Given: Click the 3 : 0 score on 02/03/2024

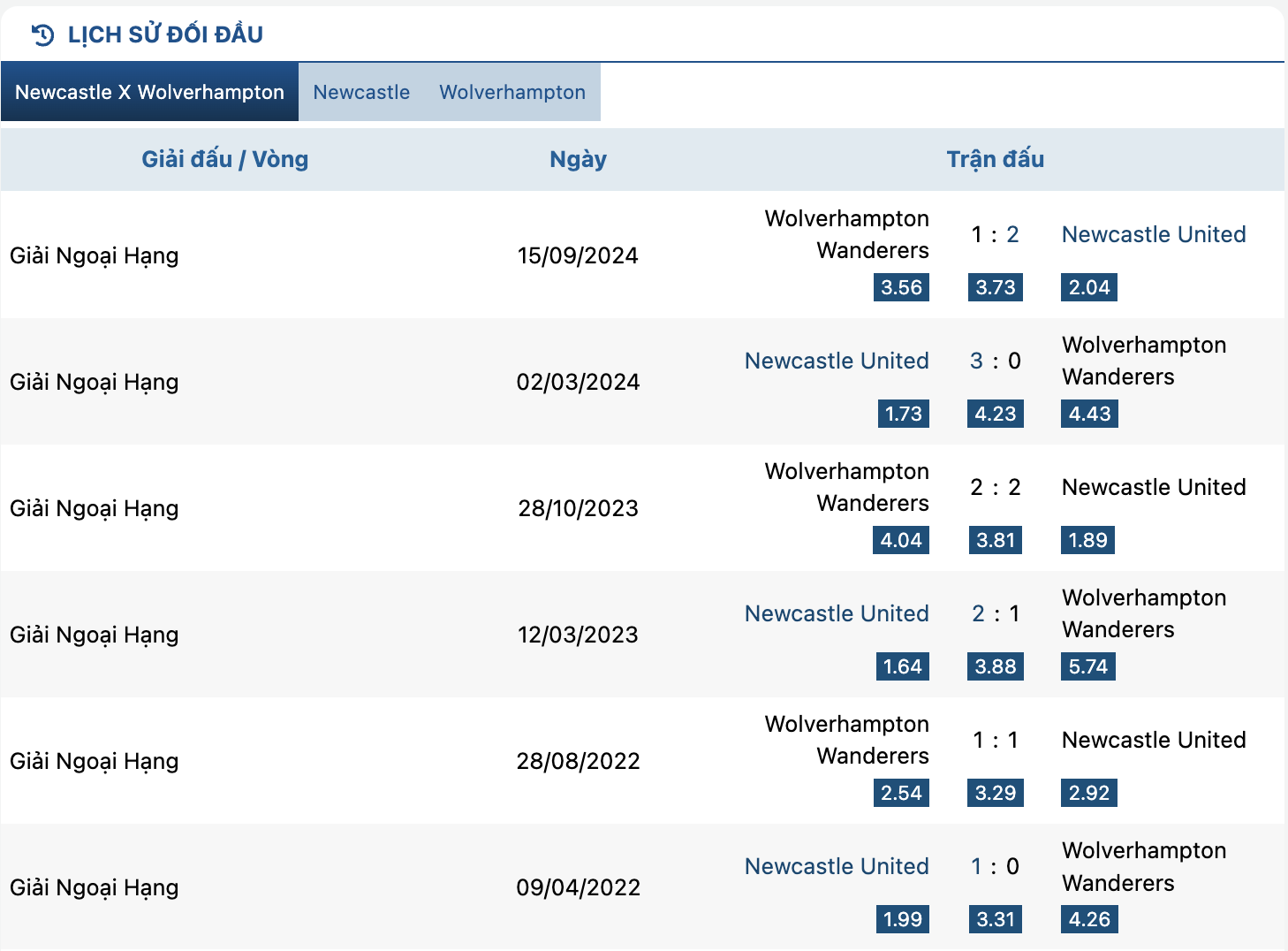Looking at the screenshot, I should pyautogui.click(x=996, y=361).
